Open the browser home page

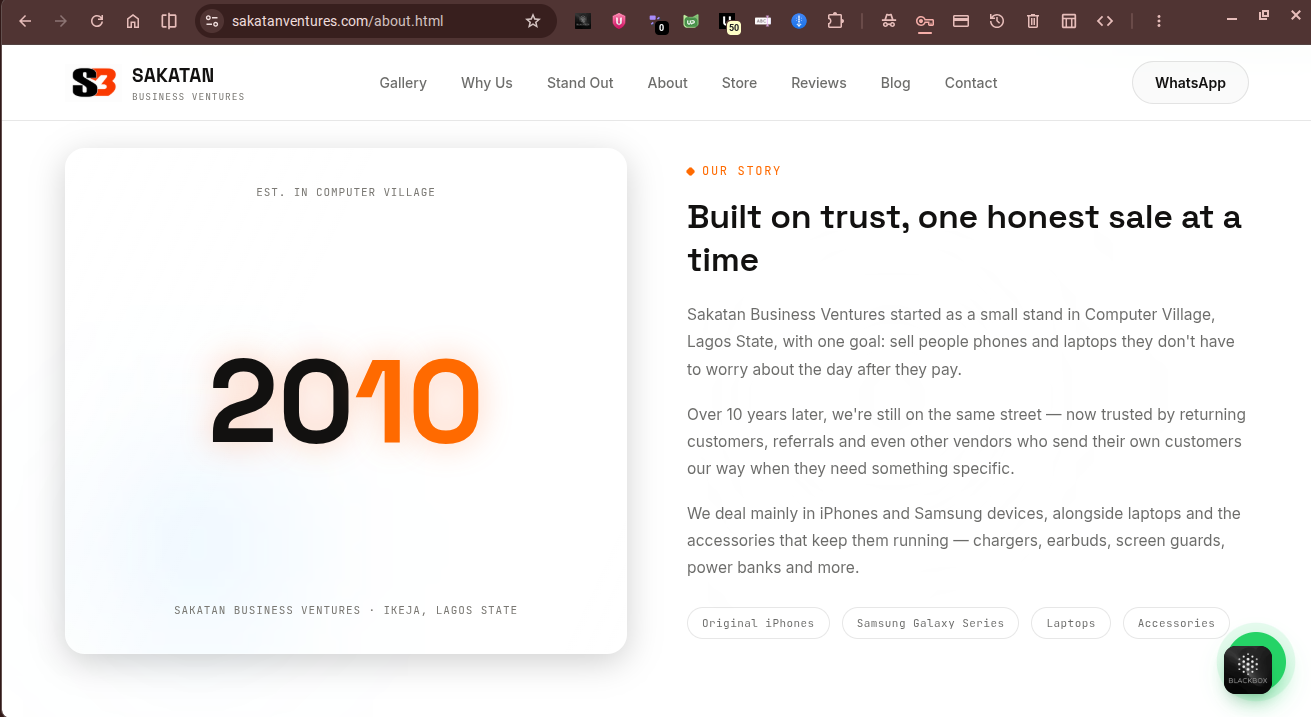133,21
